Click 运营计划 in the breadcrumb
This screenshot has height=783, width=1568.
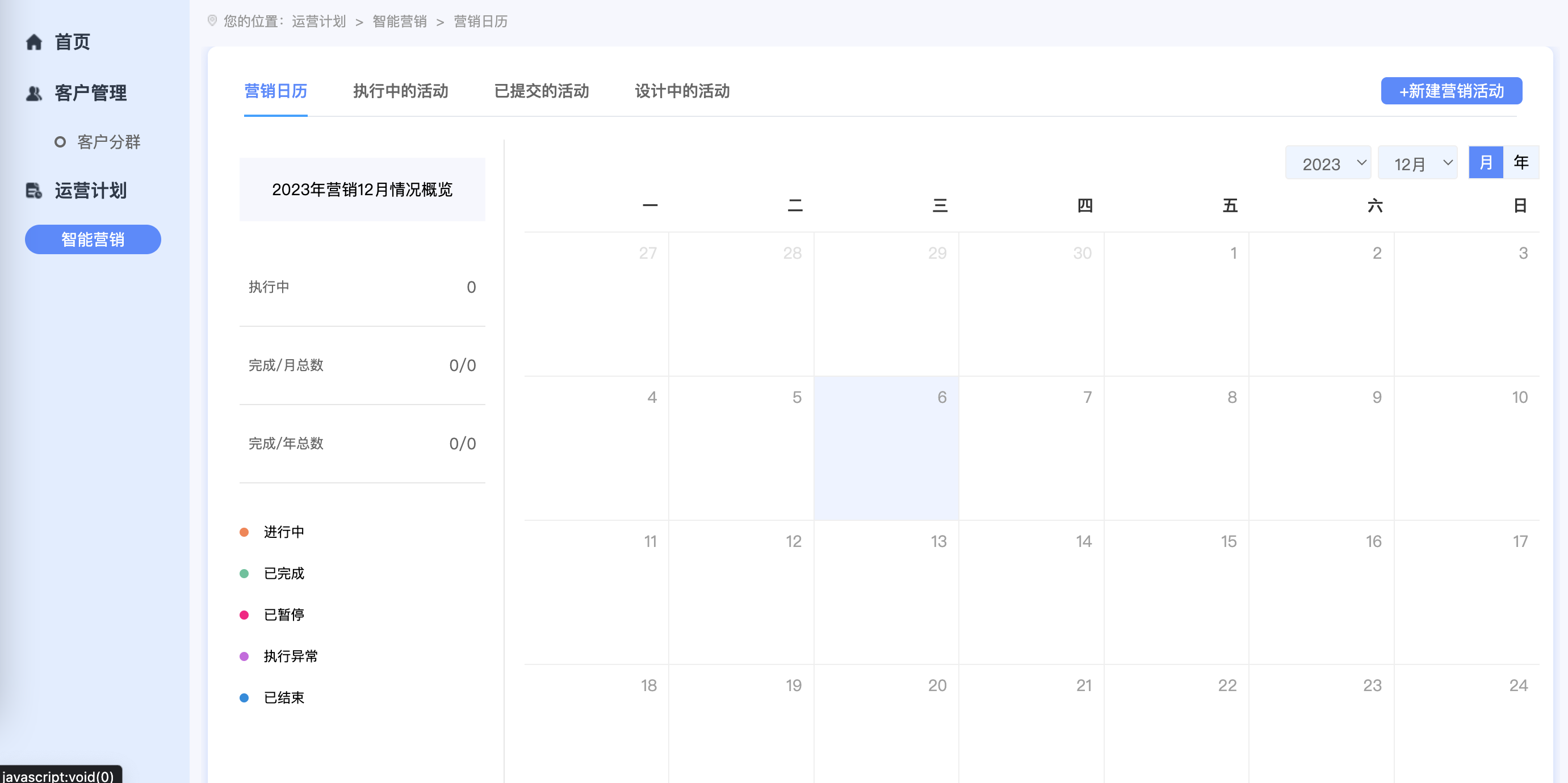pyautogui.click(x=319, y=22)
